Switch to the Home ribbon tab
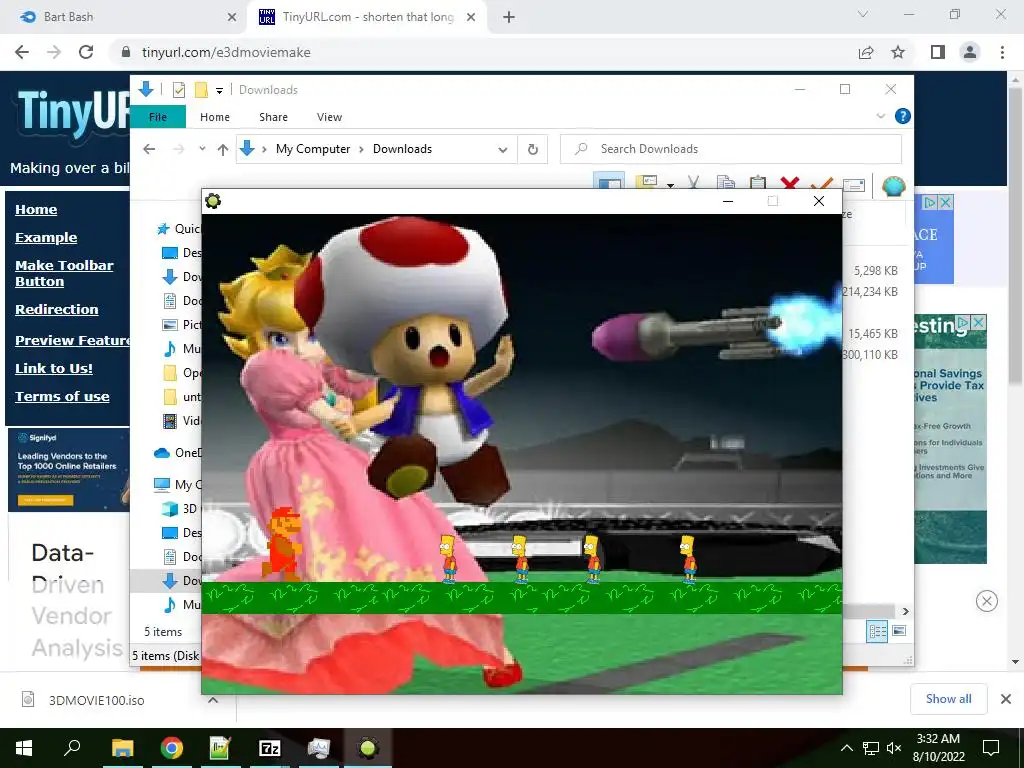The width and height of the screenshot is (1024, 768). click(x=215, y=117)
